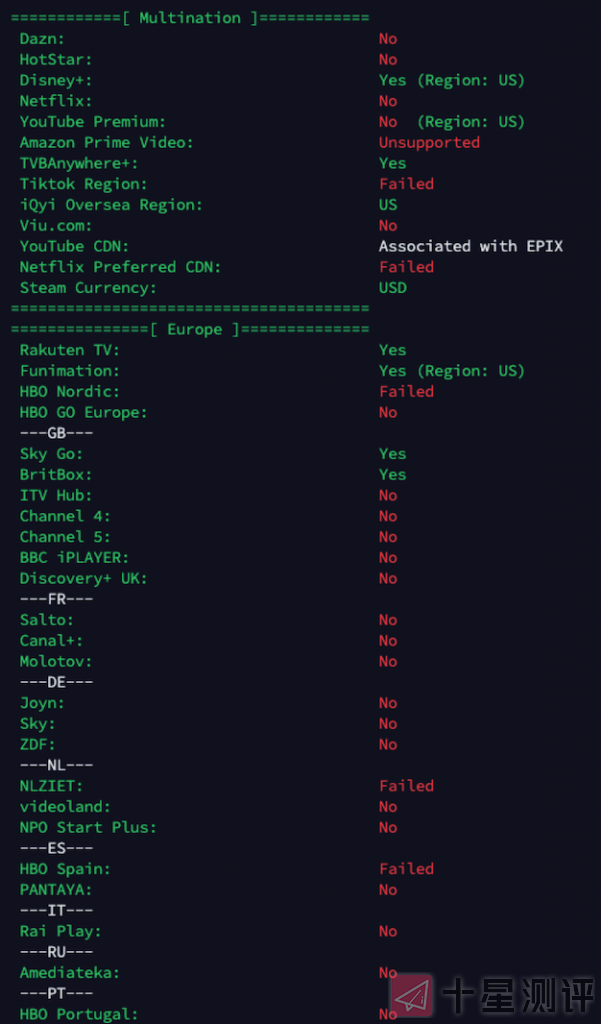
Task: Click the Steam Currency USD value
Action: pos(393,288)
